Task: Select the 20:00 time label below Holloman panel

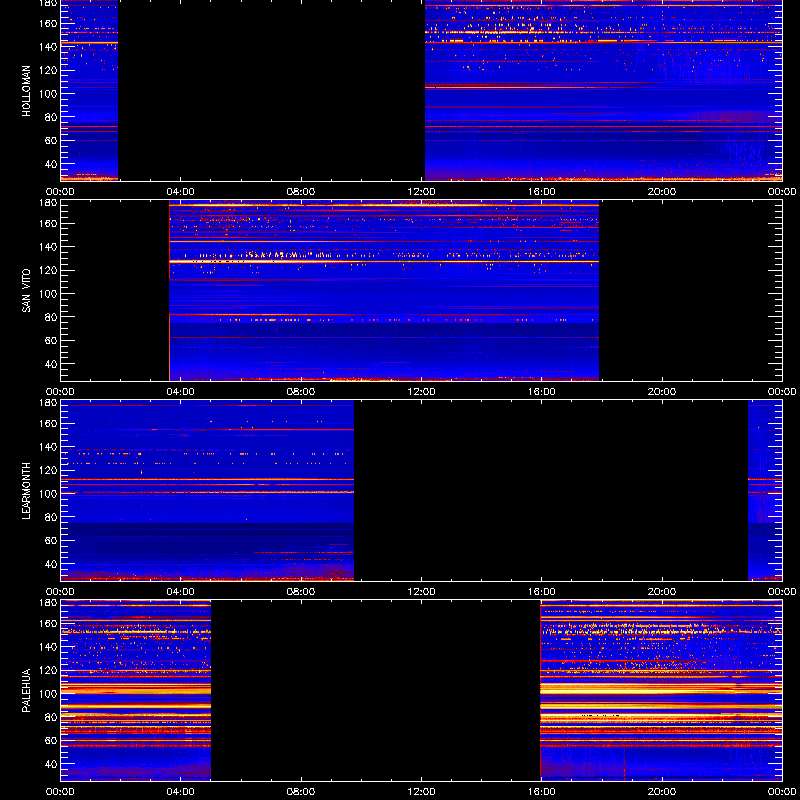Action: pos(662,192)
